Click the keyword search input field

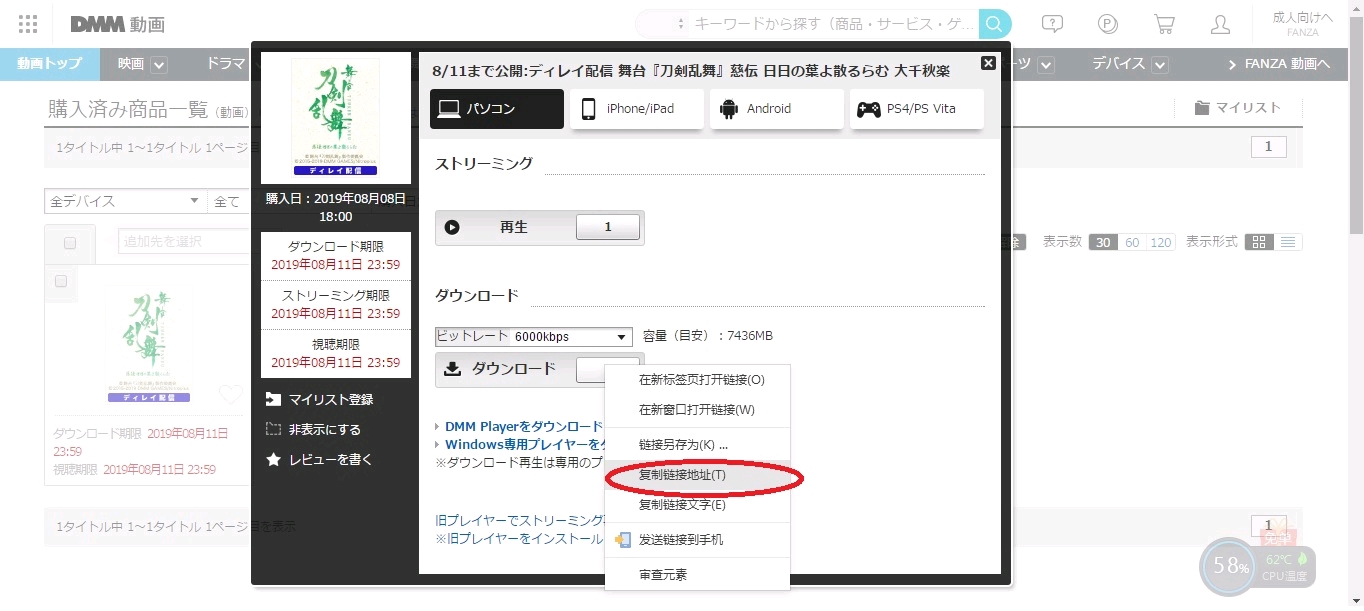pos(833,24)
